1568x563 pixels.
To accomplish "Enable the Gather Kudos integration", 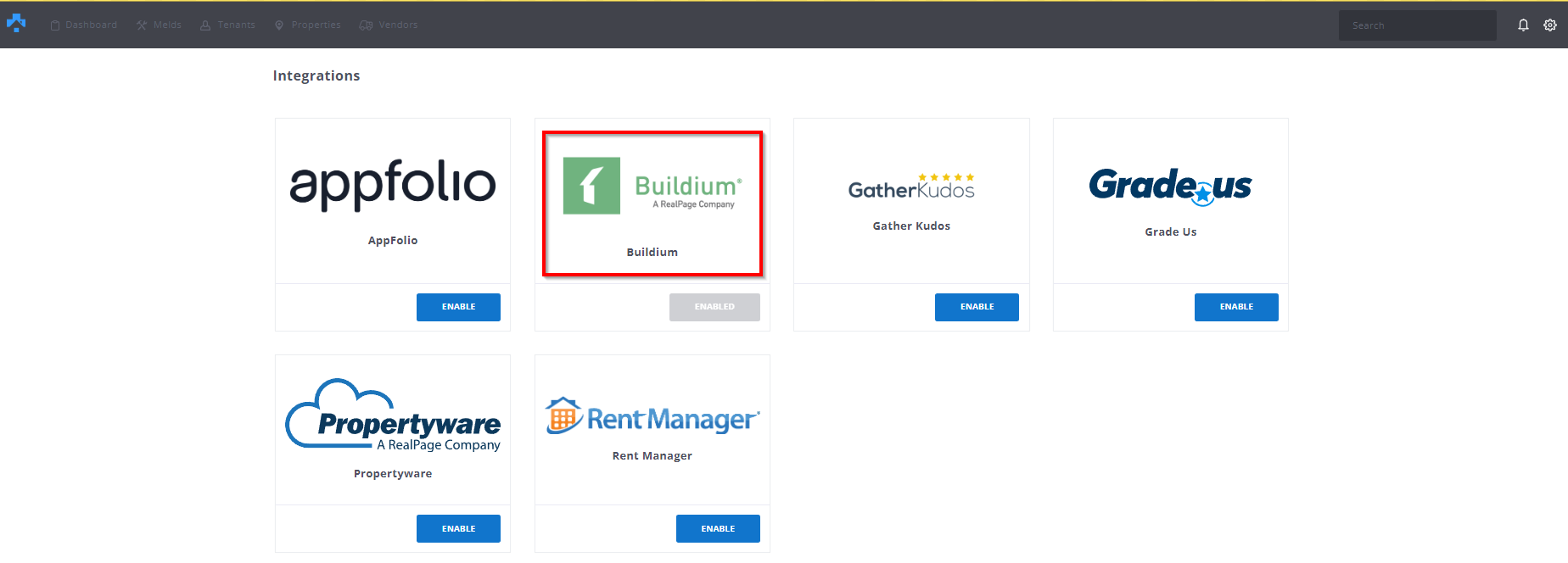I will (977, 307).
